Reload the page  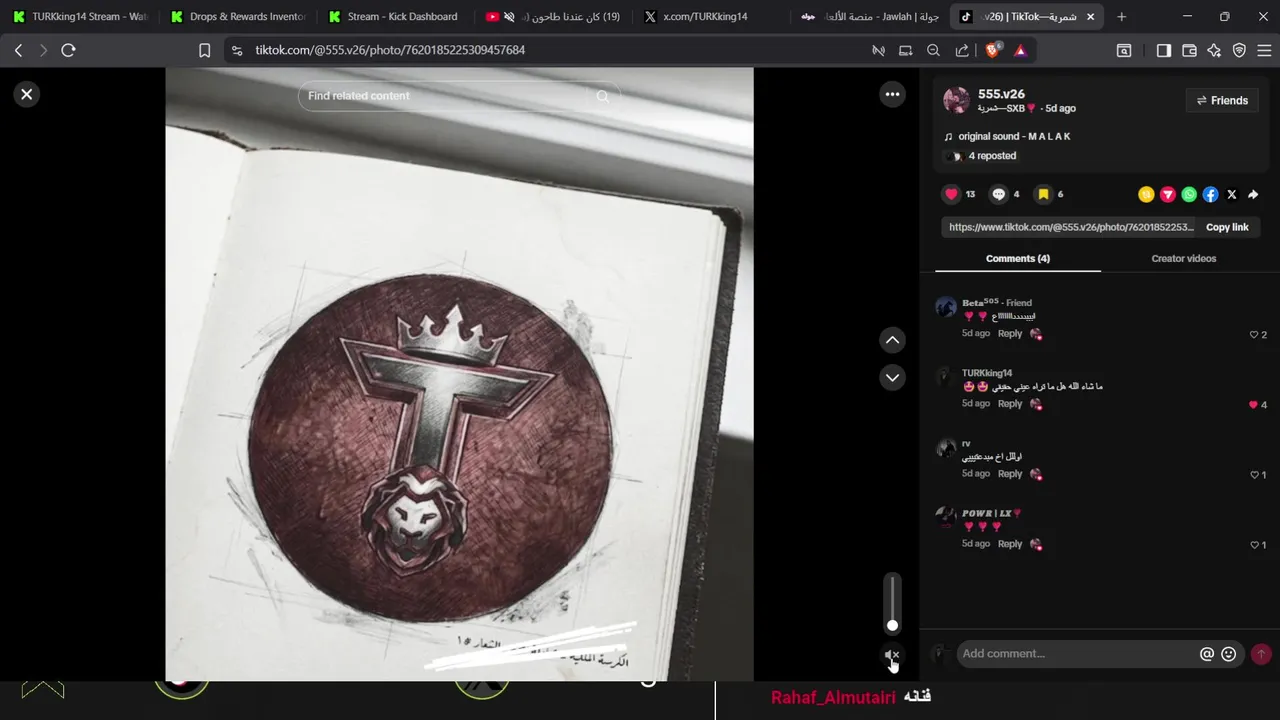pyautogui.click(x=68, y=50)
